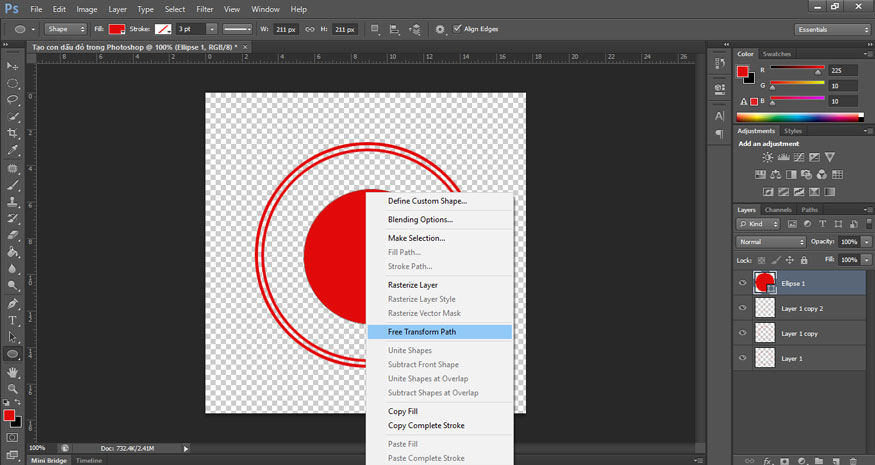Image resolution: width=875 pixels, height=465 pixels.
Task: Switch to the Swatches tab
Action: pos(776,54)
